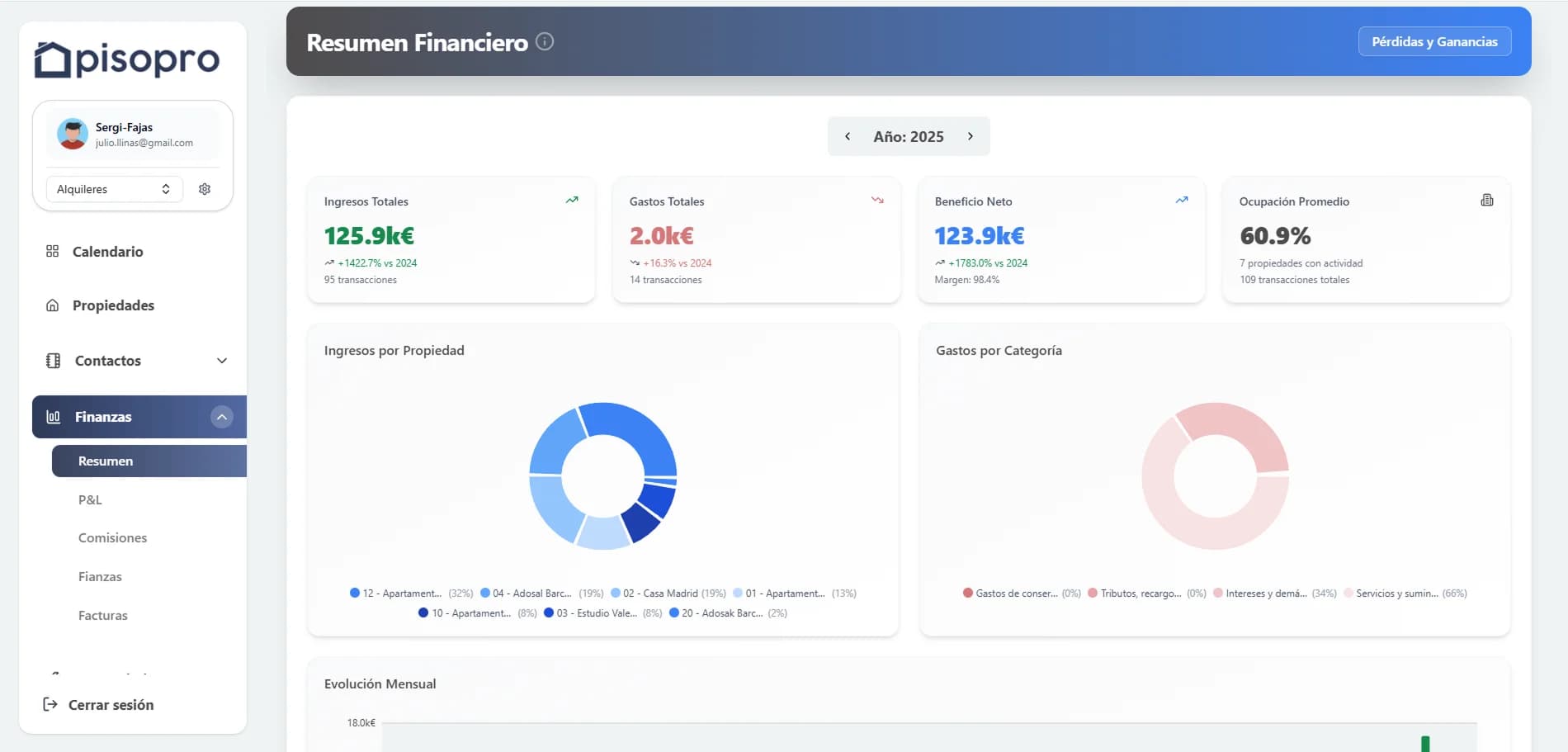Click the 03 - Estudio Vale legend dot

tap(549, 612)
